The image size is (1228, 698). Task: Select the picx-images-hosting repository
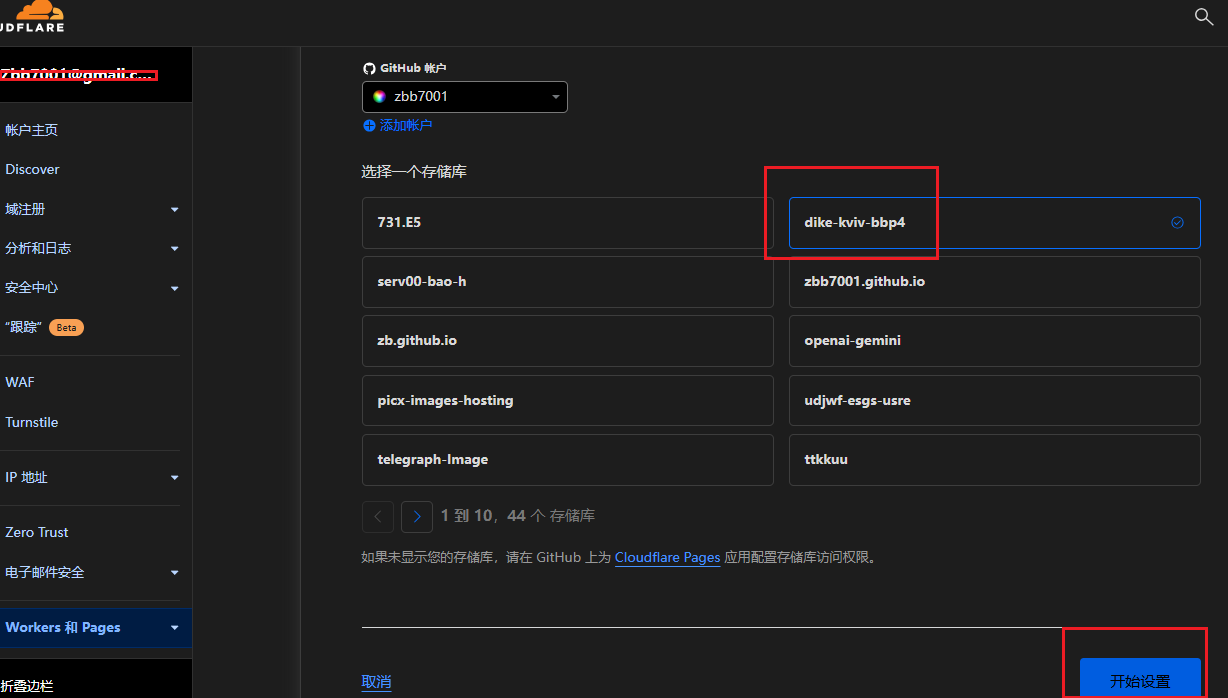coord(568,400)
